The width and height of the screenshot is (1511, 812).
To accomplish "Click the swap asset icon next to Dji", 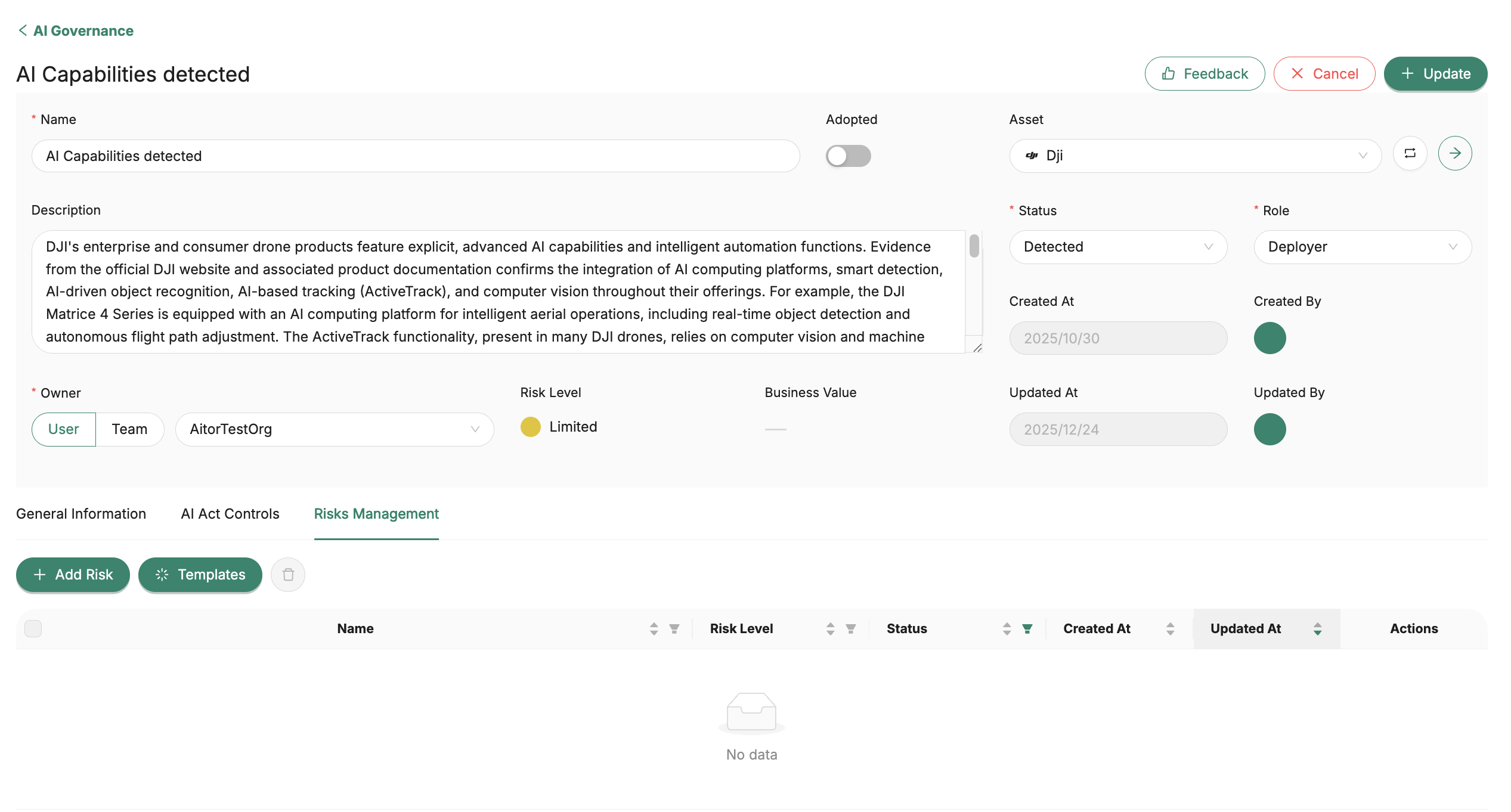I will pos(1410,154).
